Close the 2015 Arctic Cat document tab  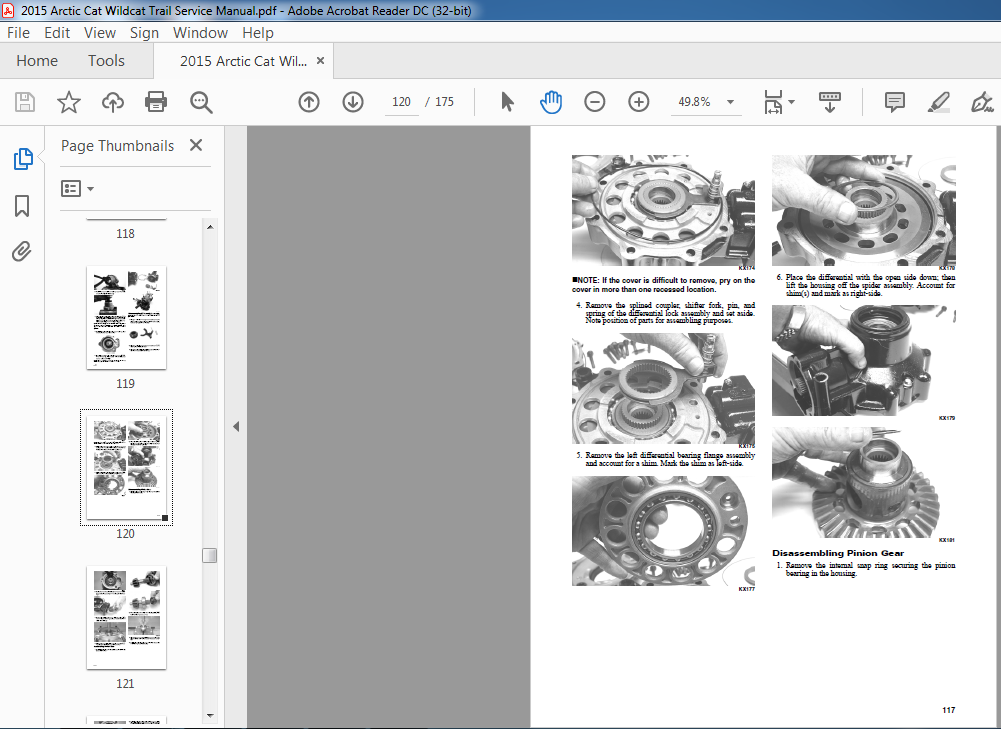click(320, 61)
